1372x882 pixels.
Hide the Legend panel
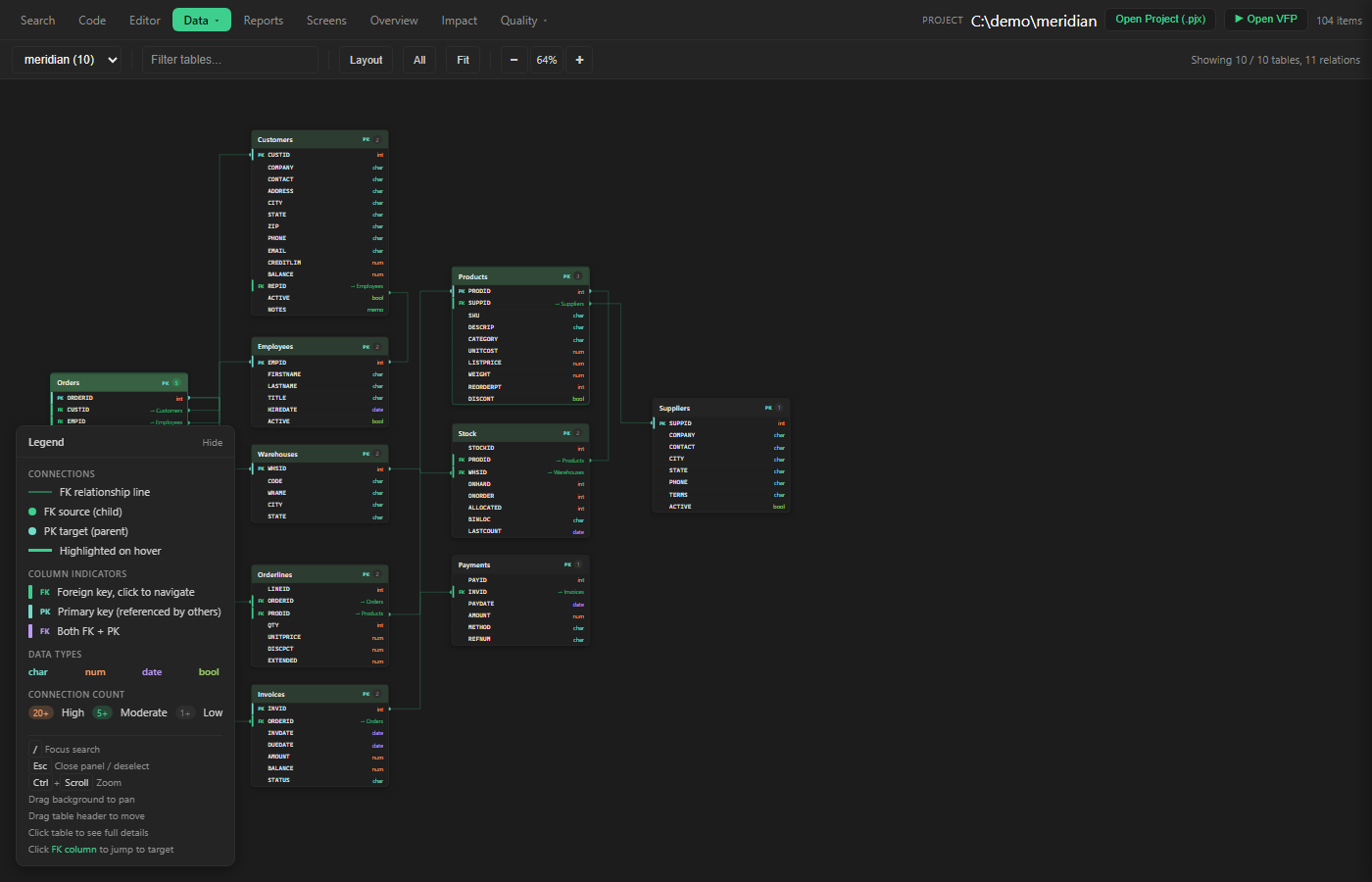pos(213,443)
